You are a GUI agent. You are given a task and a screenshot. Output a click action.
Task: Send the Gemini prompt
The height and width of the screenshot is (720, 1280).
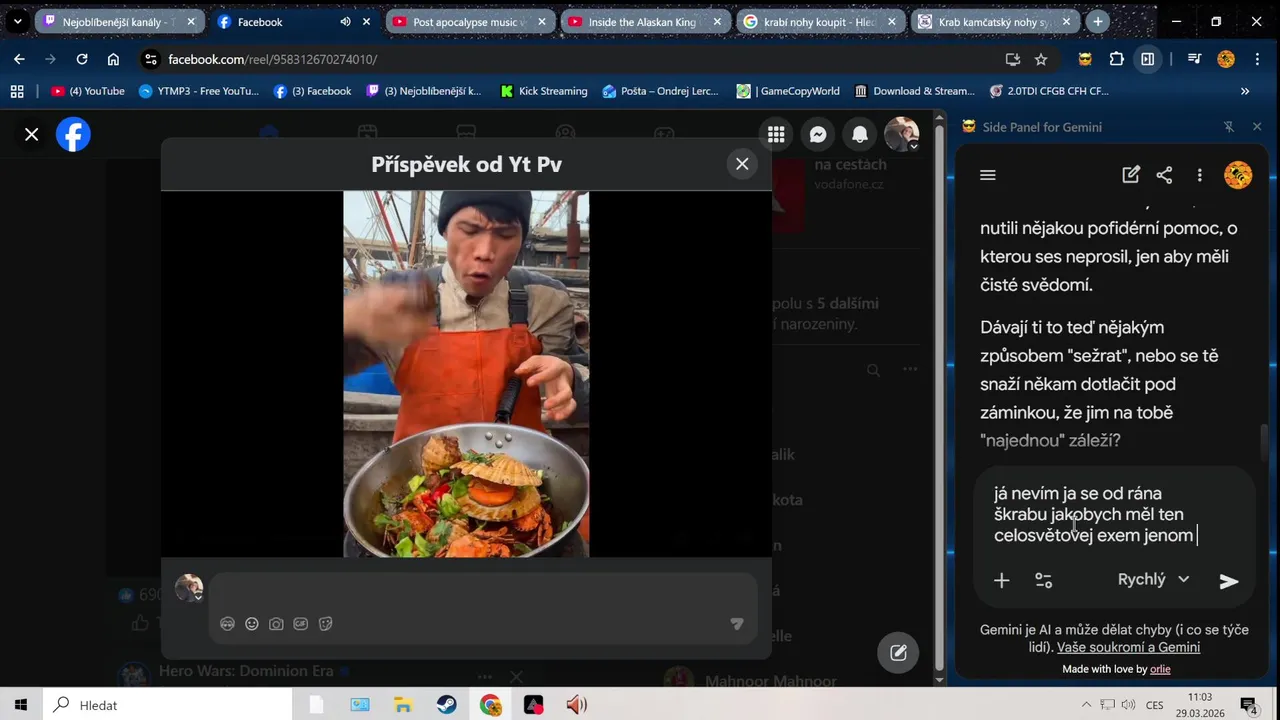tap(1229, 581)
